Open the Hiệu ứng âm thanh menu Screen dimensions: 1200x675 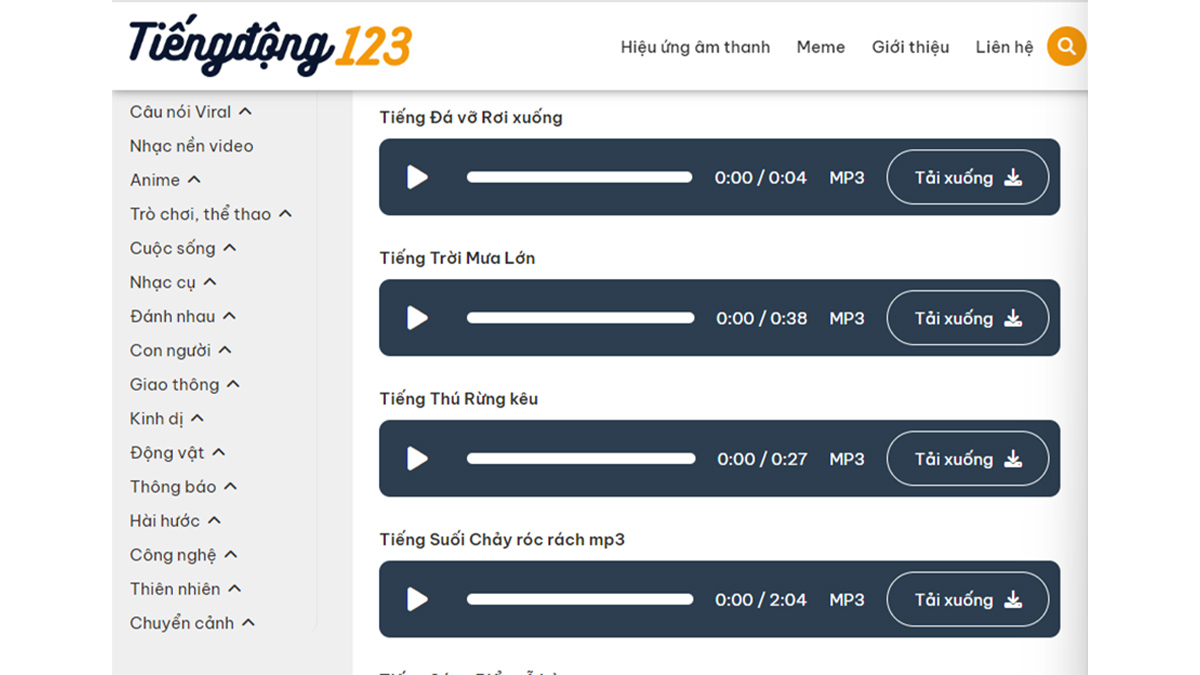[695, 47]
